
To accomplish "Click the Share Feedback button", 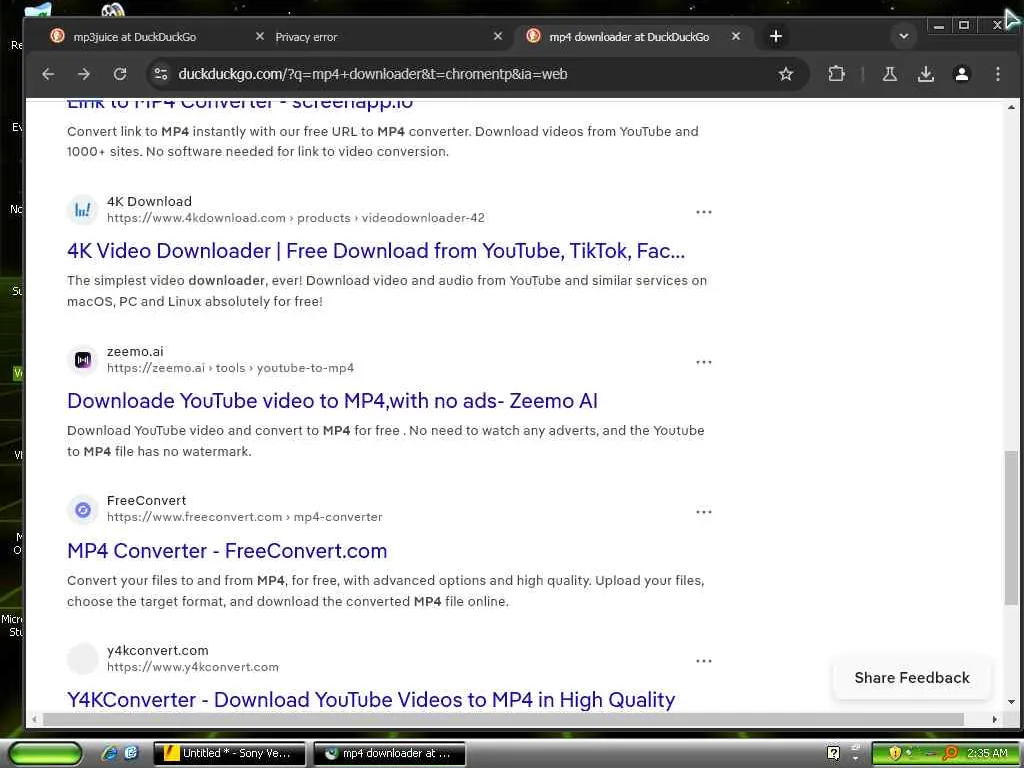I will (912, 678).
